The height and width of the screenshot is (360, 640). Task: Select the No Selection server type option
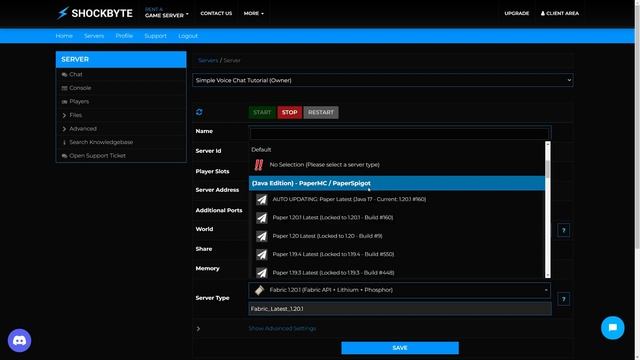click(x=397, y=165)
